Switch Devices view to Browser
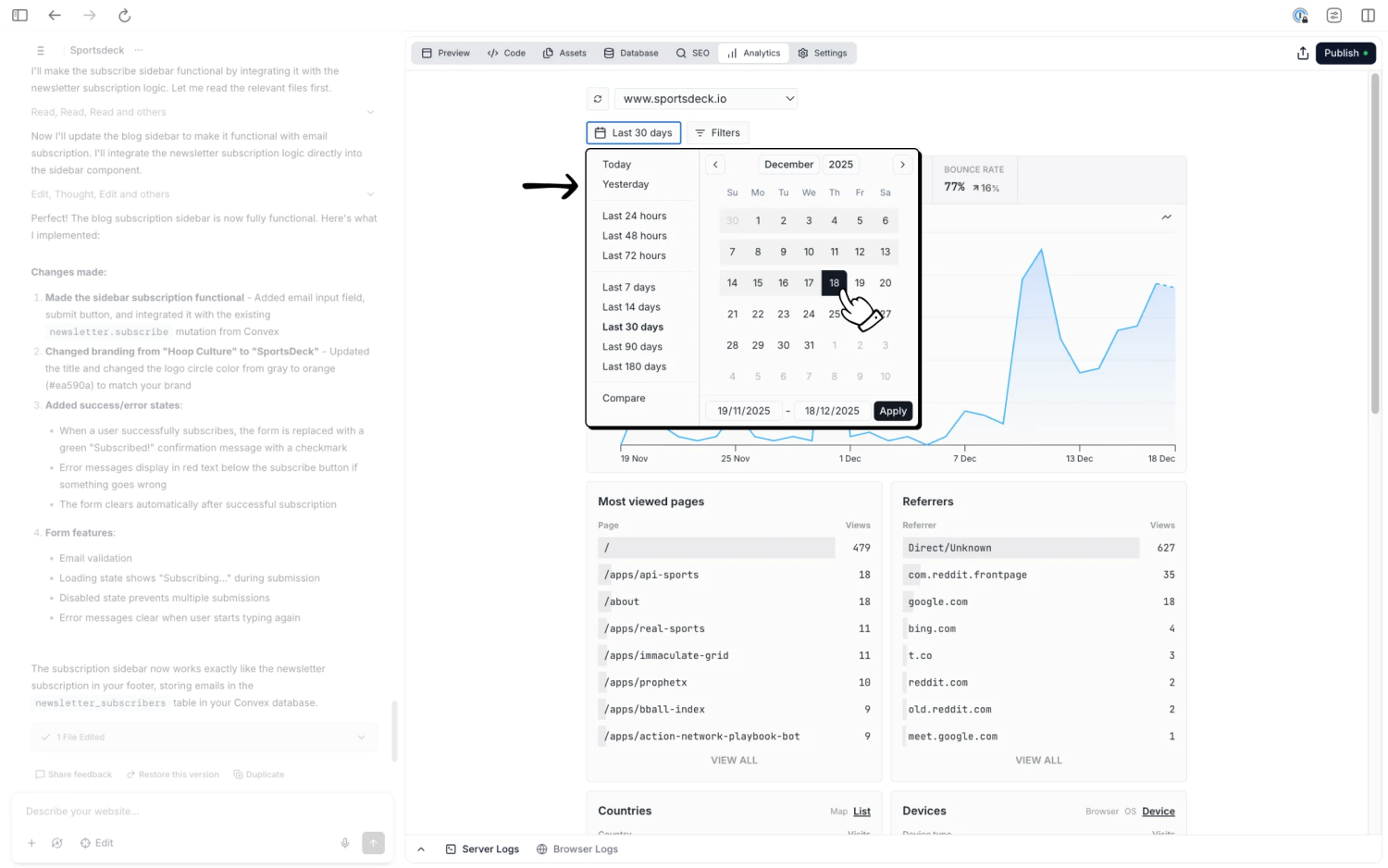 [1101, 812]
